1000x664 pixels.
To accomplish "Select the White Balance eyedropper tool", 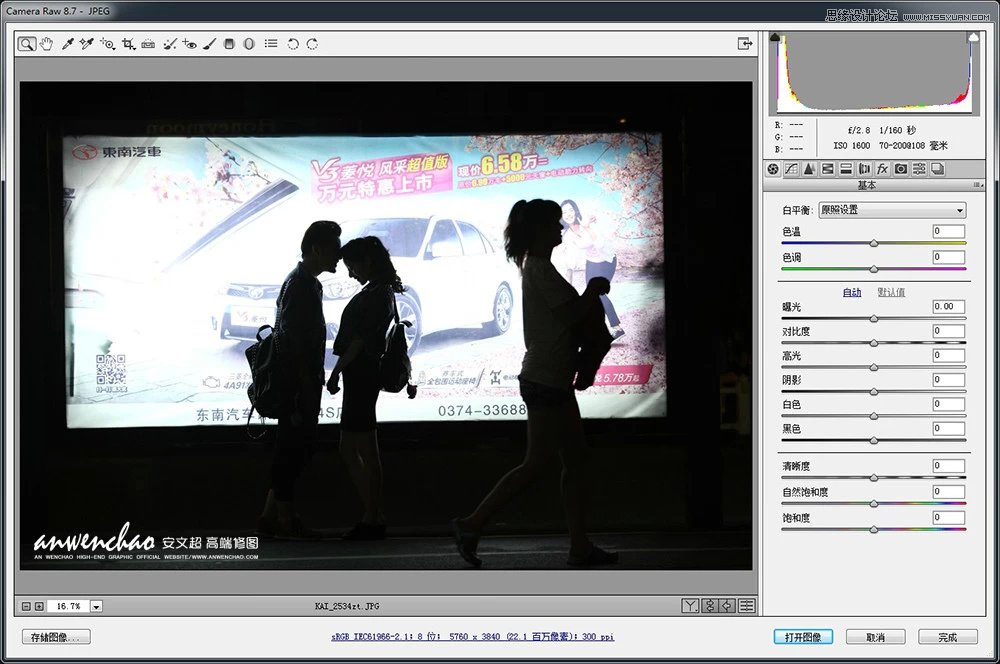I will coord(67,44).
